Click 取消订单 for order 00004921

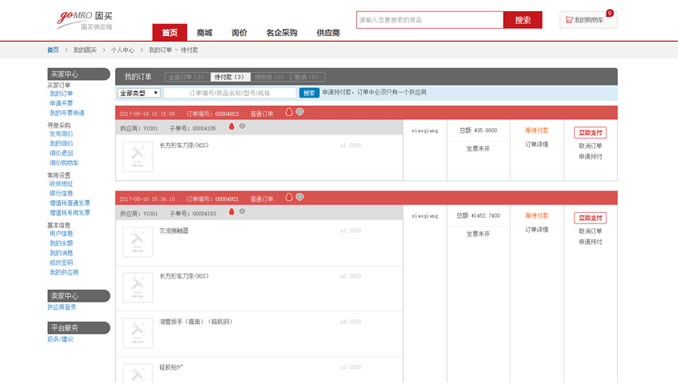coord(590,231)
